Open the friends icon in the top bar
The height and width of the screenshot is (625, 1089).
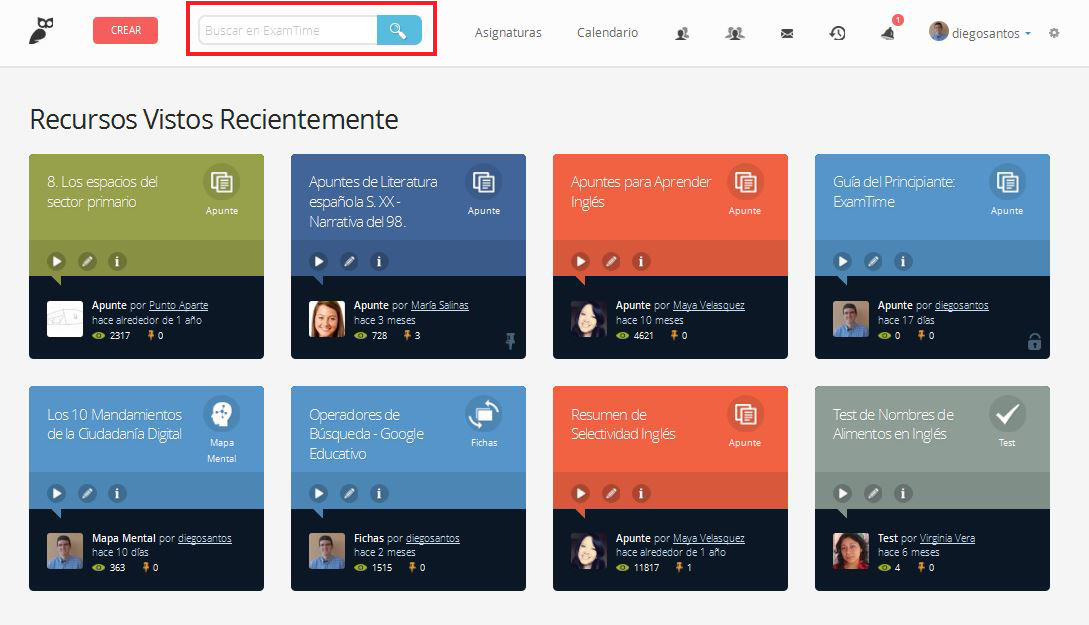click(682, 33)
